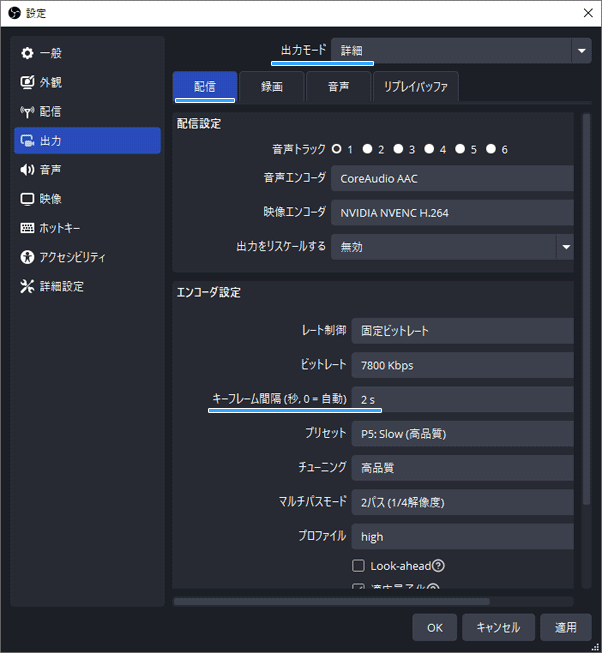Click the tools icon for 詳細設定
Image resolution: width=602 pixels, height=653 pixels.
tap(27, 286)
